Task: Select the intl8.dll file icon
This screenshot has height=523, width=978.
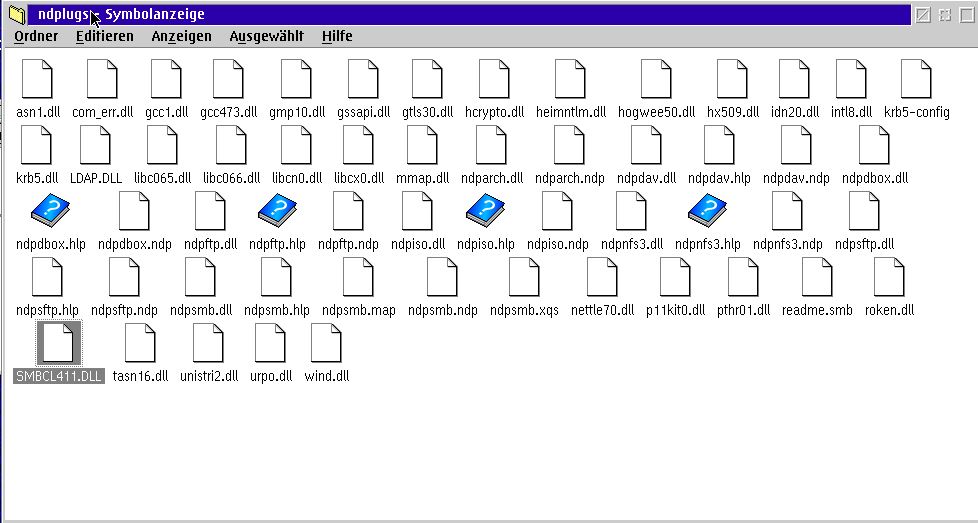Action: coord(851,79)
